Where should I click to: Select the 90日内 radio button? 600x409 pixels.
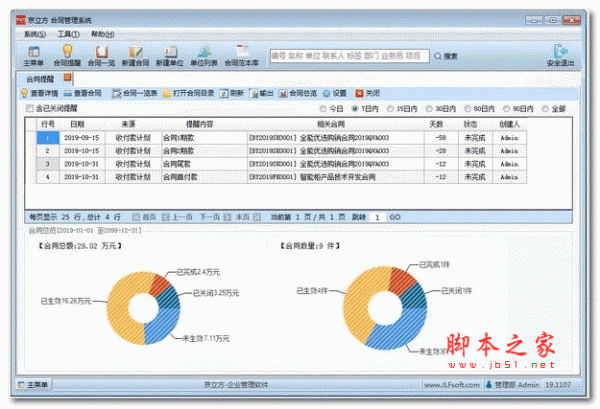506,109
